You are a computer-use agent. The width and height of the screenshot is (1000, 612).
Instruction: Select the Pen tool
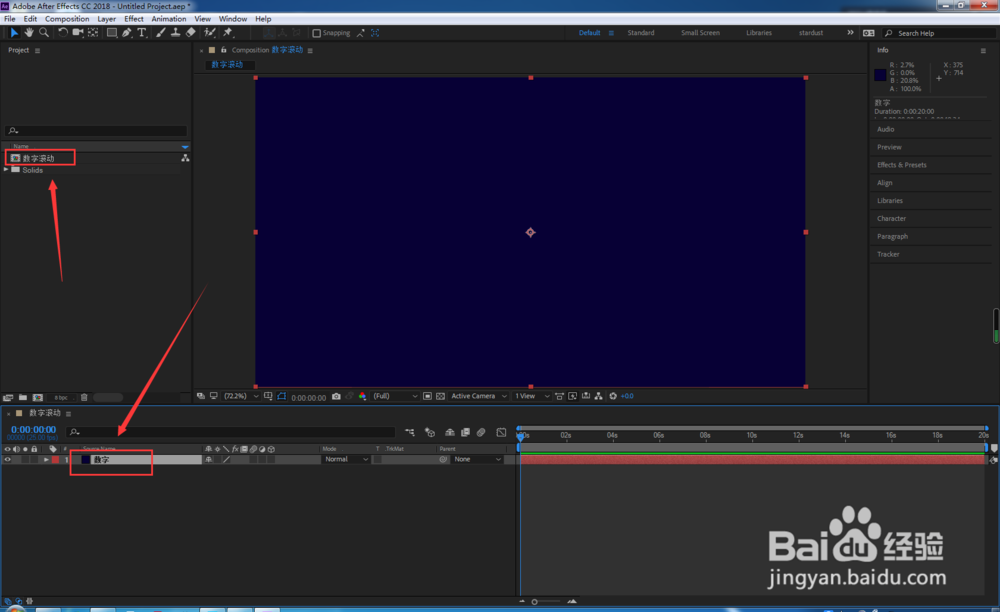pyautogui.click(x=127, y=33)
